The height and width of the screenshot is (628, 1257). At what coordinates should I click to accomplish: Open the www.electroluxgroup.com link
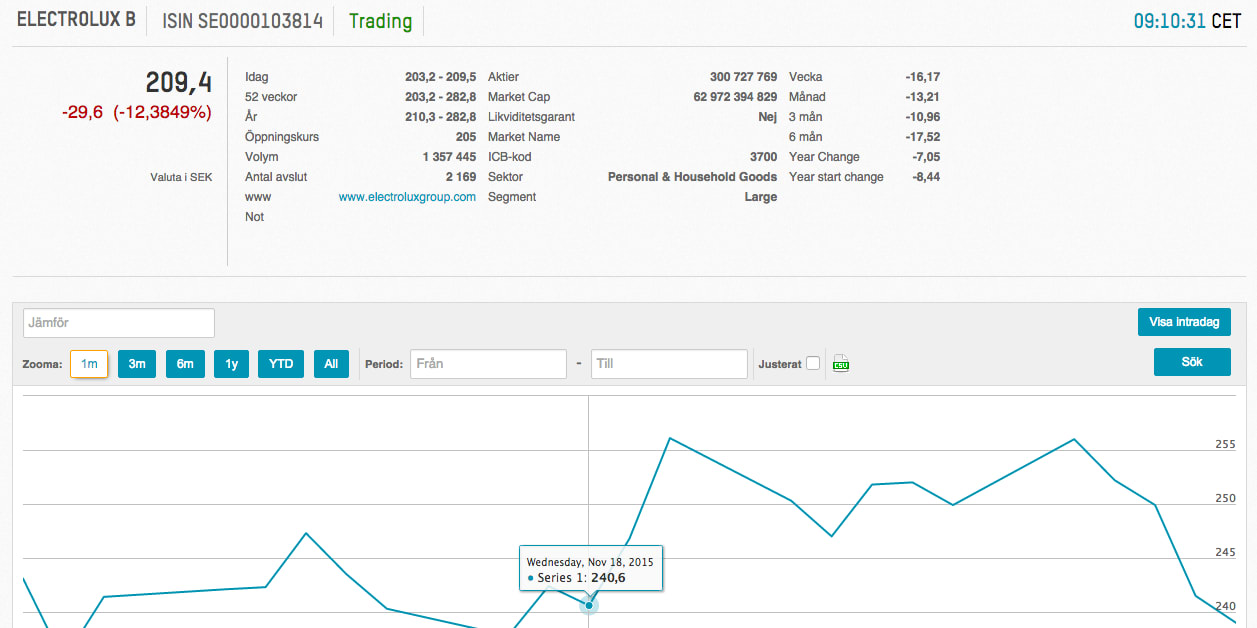tap(407, 197)
